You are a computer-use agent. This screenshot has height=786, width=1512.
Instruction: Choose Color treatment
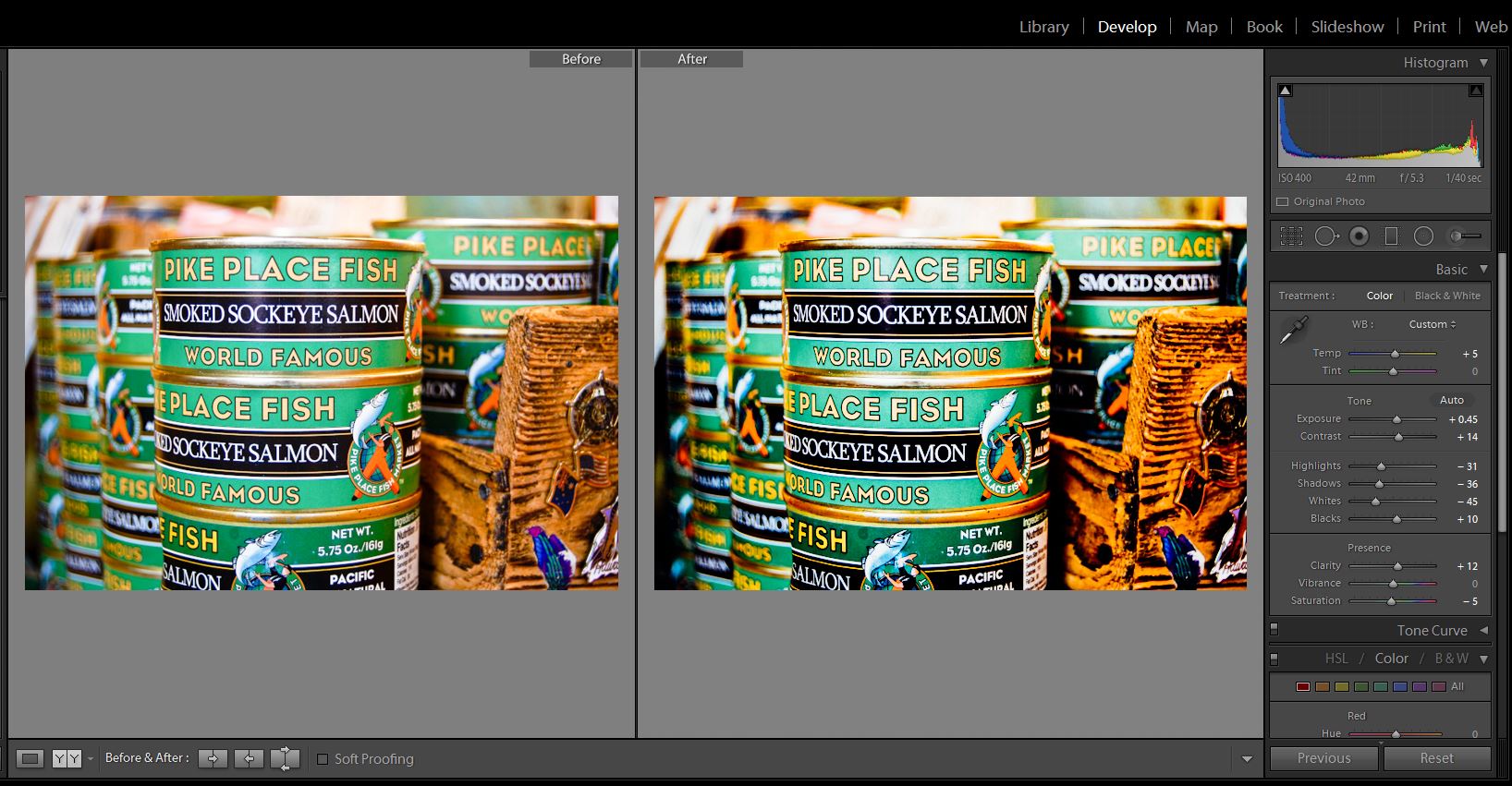point(1380,296)
